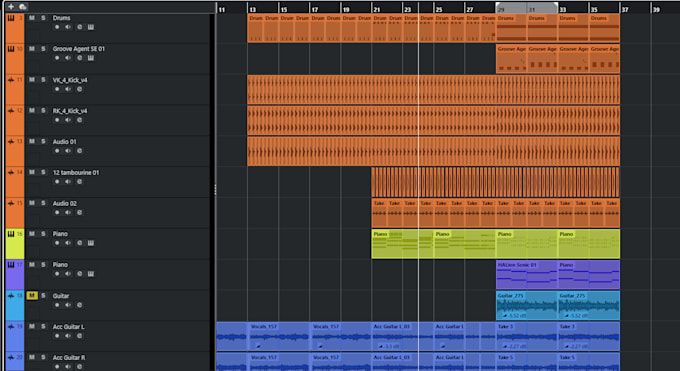This screenshot has height=371, width=680.
Task: Record-enable the RK_4_Kick_v4 track
Action: tap(57, 120)
